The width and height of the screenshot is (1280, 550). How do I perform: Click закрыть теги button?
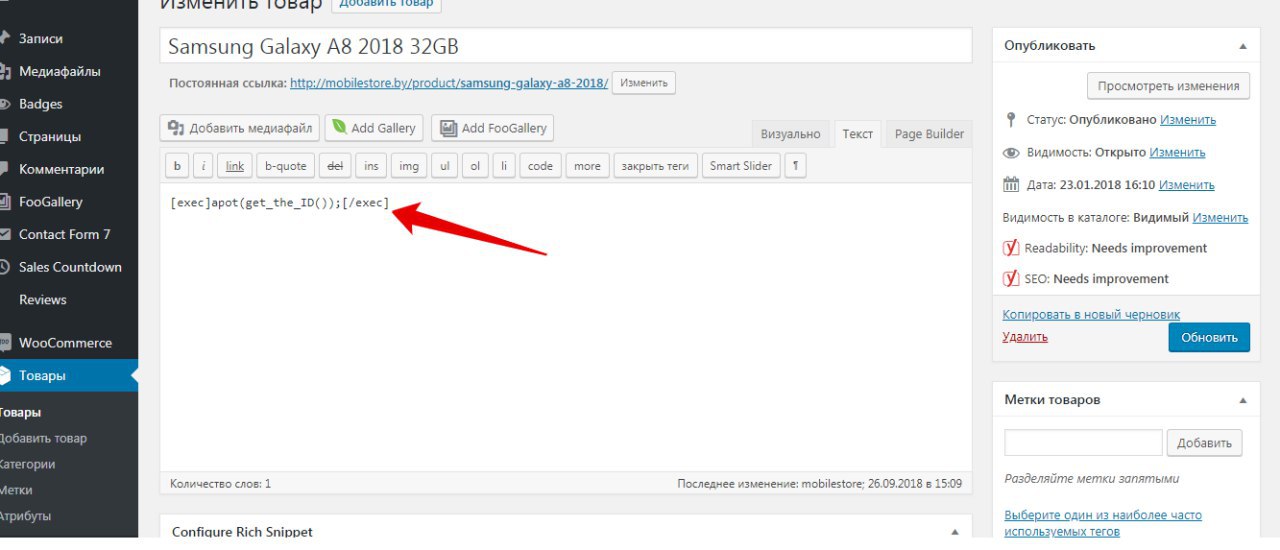pyautogui.click(x=655, y=166)
